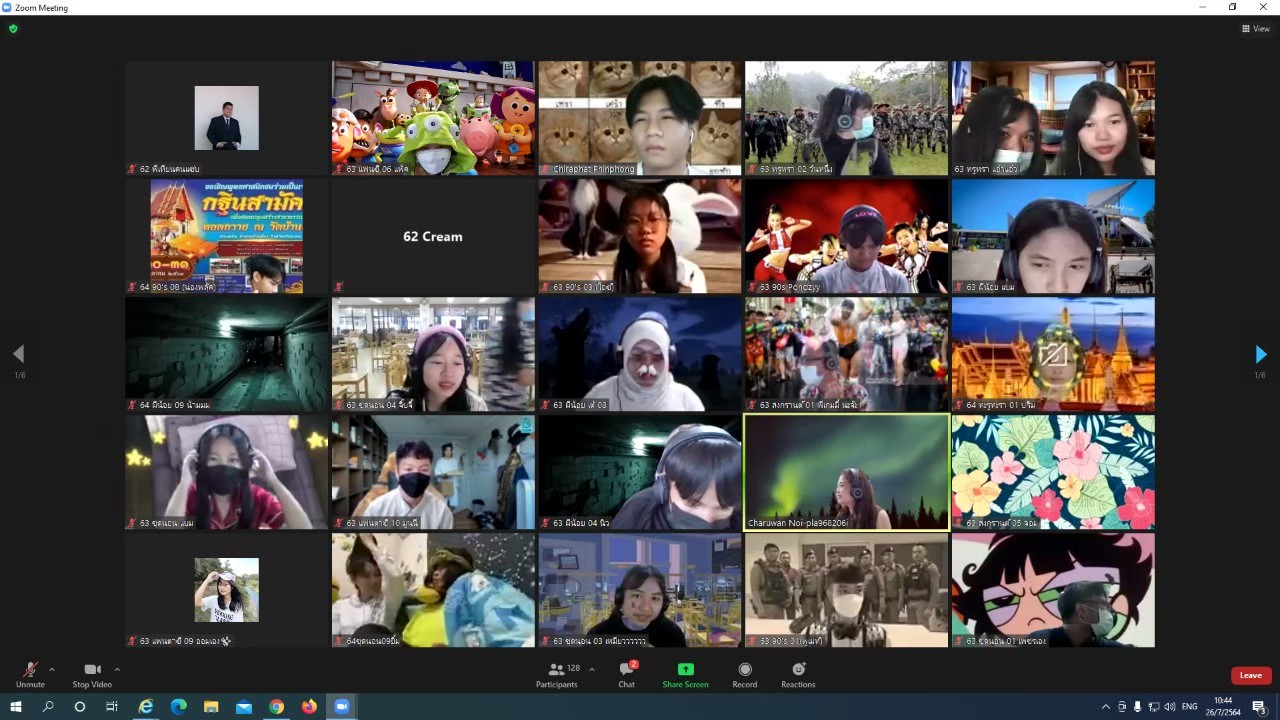Viewport: 1280px width, 720px height.
Task: Select the 62 Cream participant tile
Action: click(x=433, y=236)
